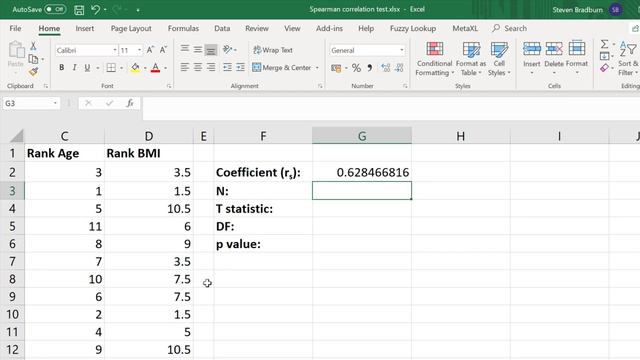
Task: Click the Top Align icon
Action: pos(185,49)
